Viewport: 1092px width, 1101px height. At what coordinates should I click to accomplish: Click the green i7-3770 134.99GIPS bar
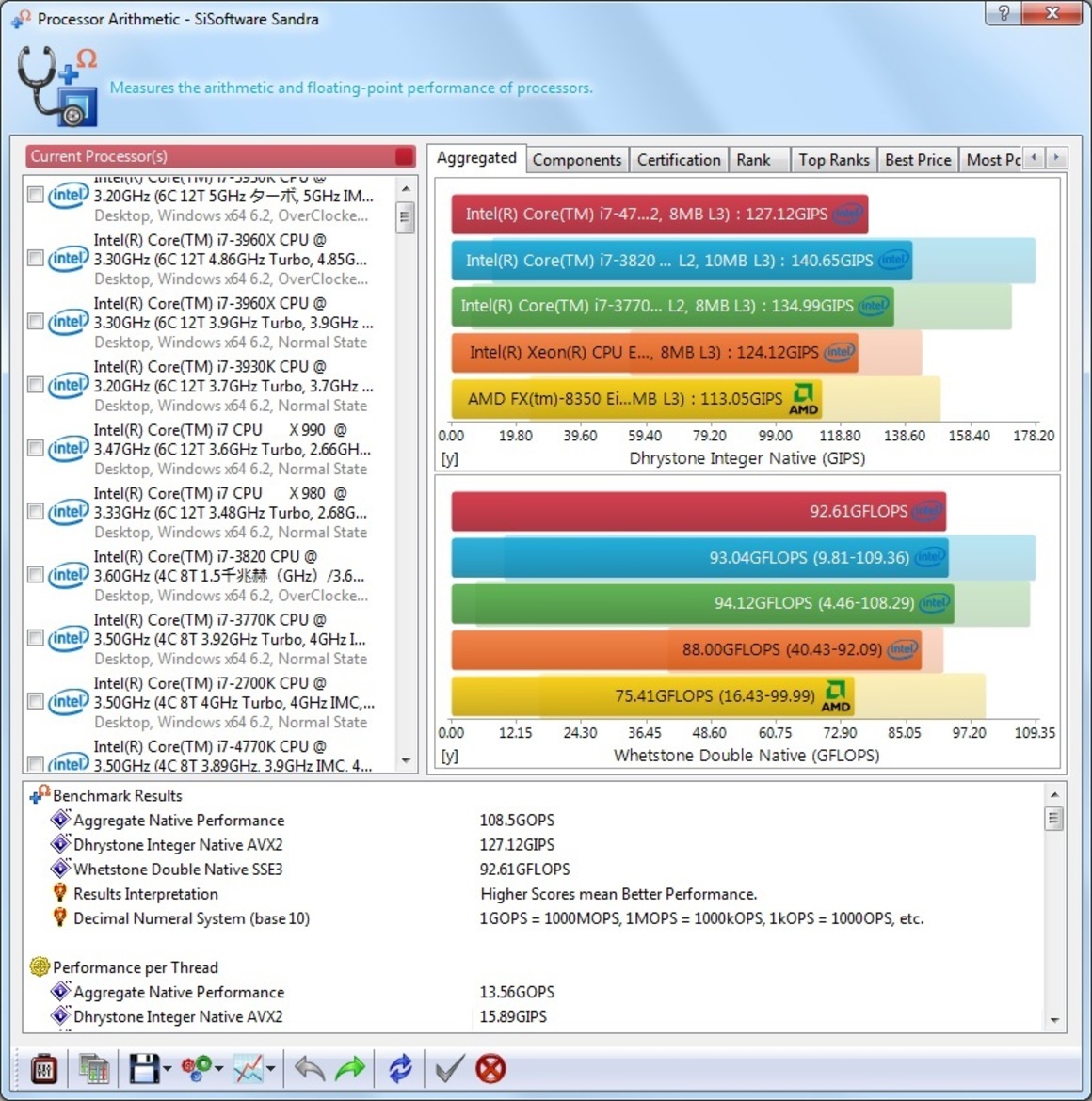(x=672, y=306)
